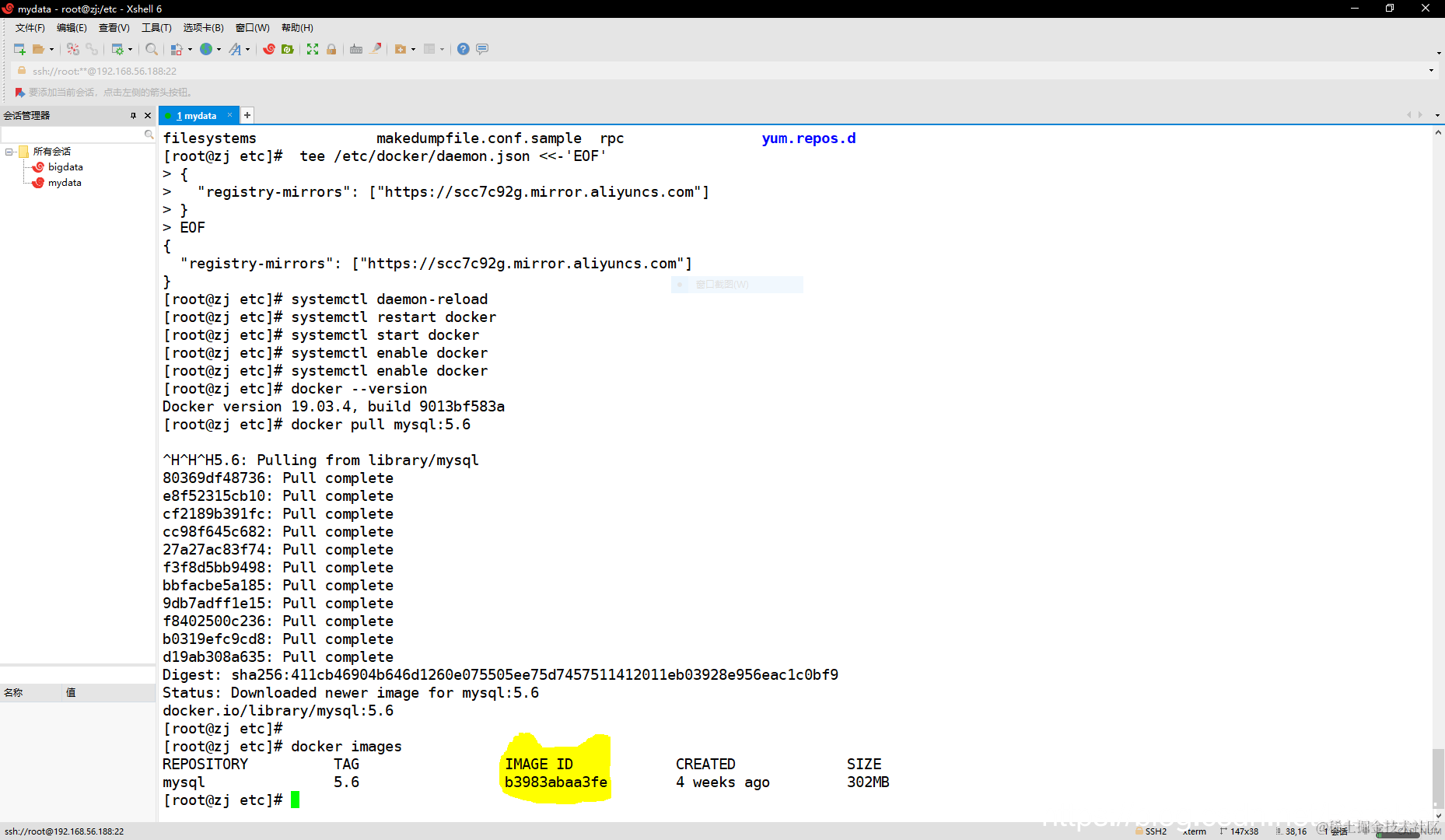The height and width of the screenshot is (840, 1445).
Task: Click the highlighter pen icon
Action: pyautogui.click(x=376, y=49)
